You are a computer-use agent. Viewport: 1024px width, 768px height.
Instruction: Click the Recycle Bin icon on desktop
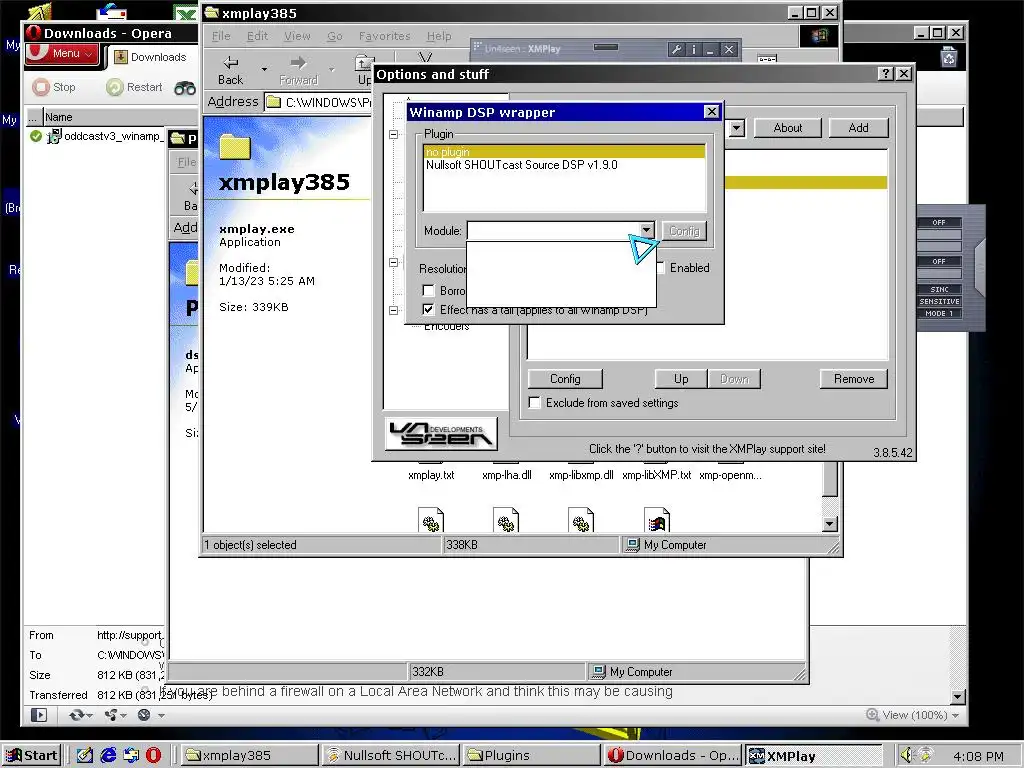[x=948, y=57]
